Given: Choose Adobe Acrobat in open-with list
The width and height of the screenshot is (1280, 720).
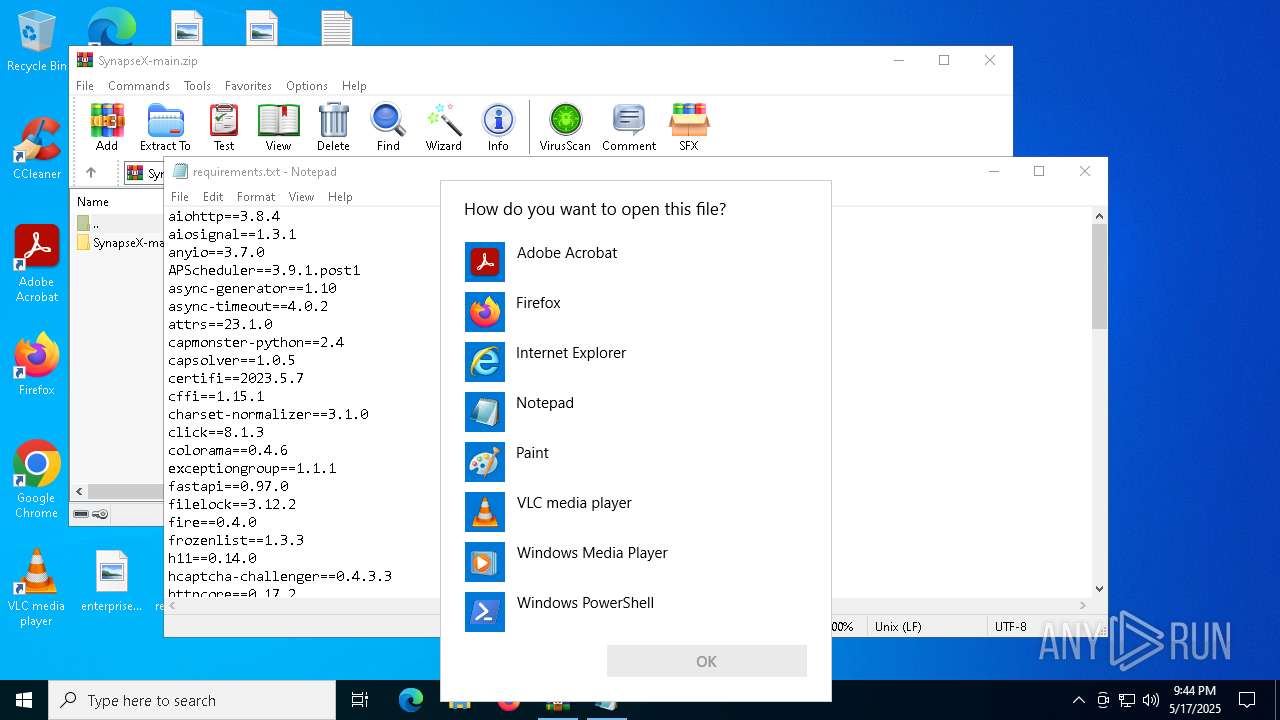Looking at the screenshot, I should [636, 262].
